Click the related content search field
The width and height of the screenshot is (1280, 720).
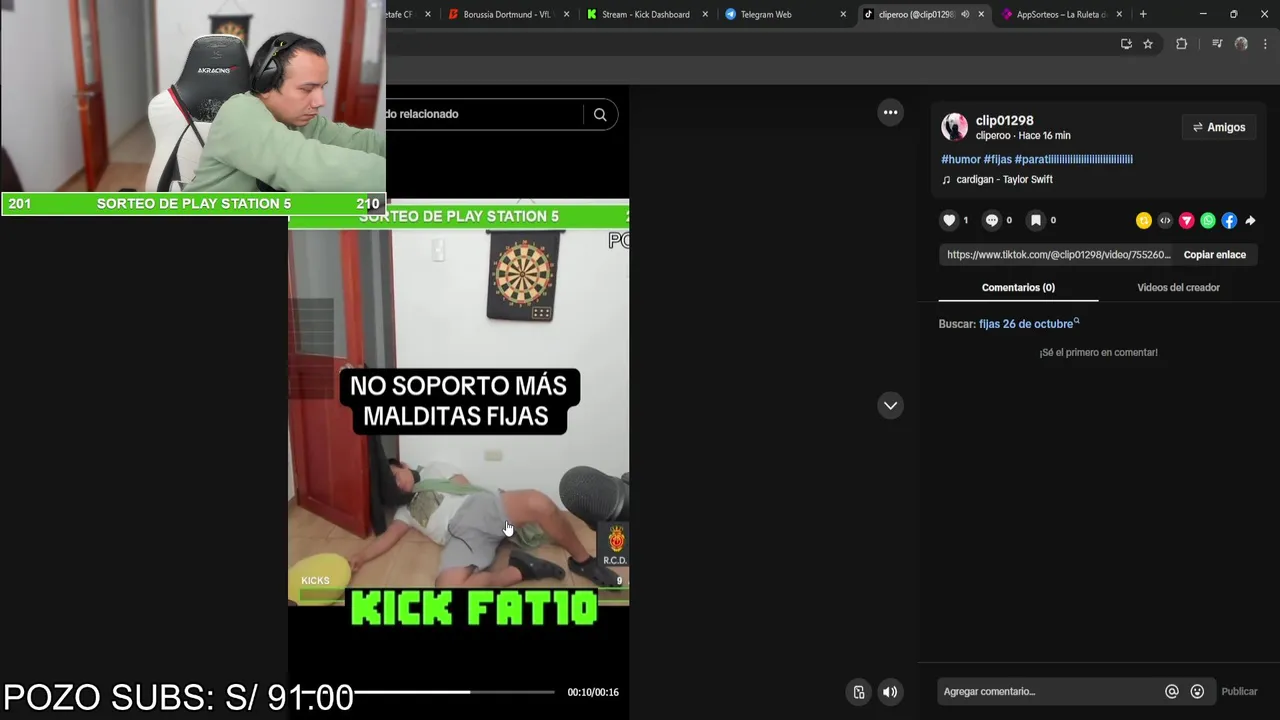pos(482,114)
